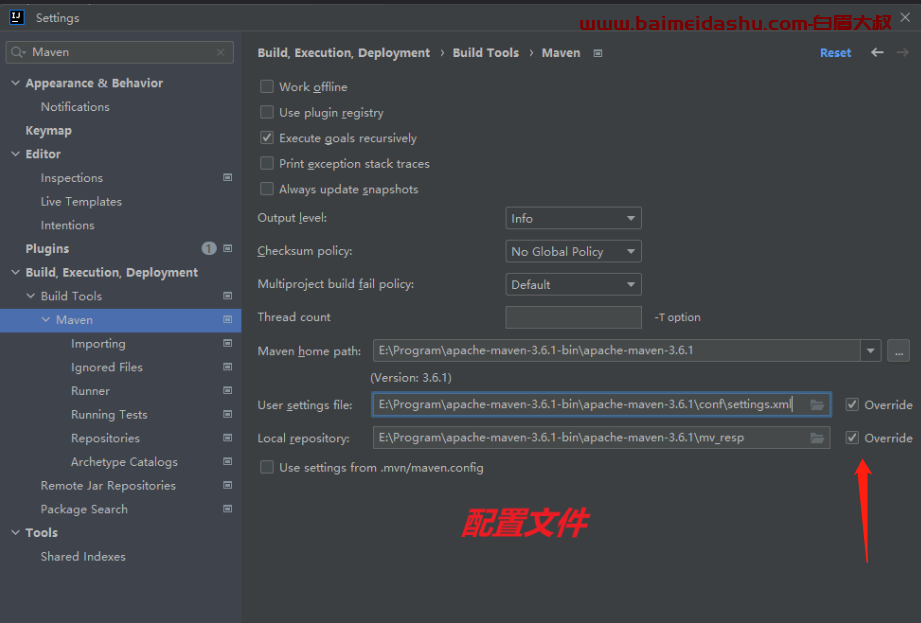Open Keymap settings page

click(49, 130)
